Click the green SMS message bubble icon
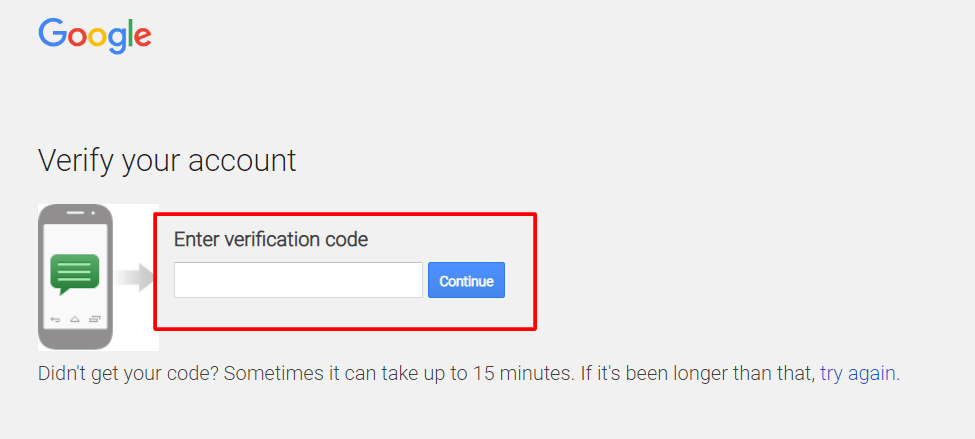 [x=75, y=273]
